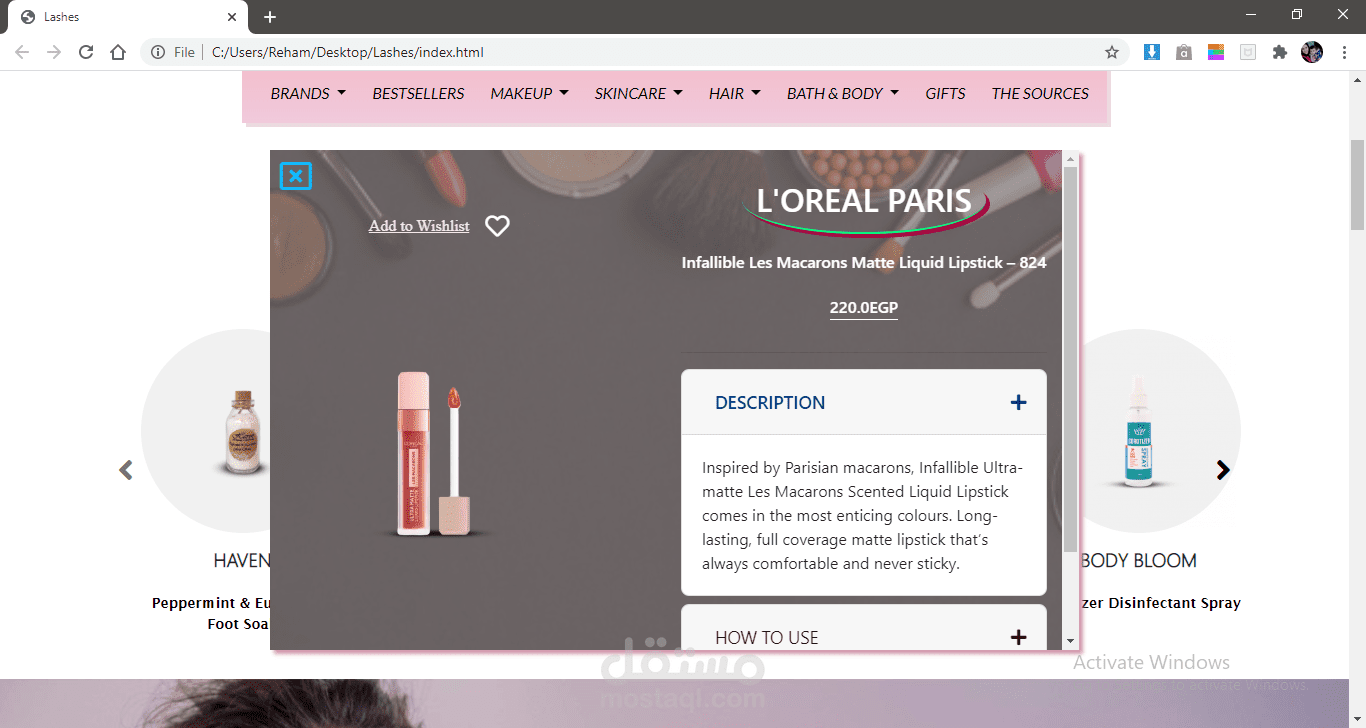
Task: Open the BATH & BODY dropdown
Action: (842, 94)
